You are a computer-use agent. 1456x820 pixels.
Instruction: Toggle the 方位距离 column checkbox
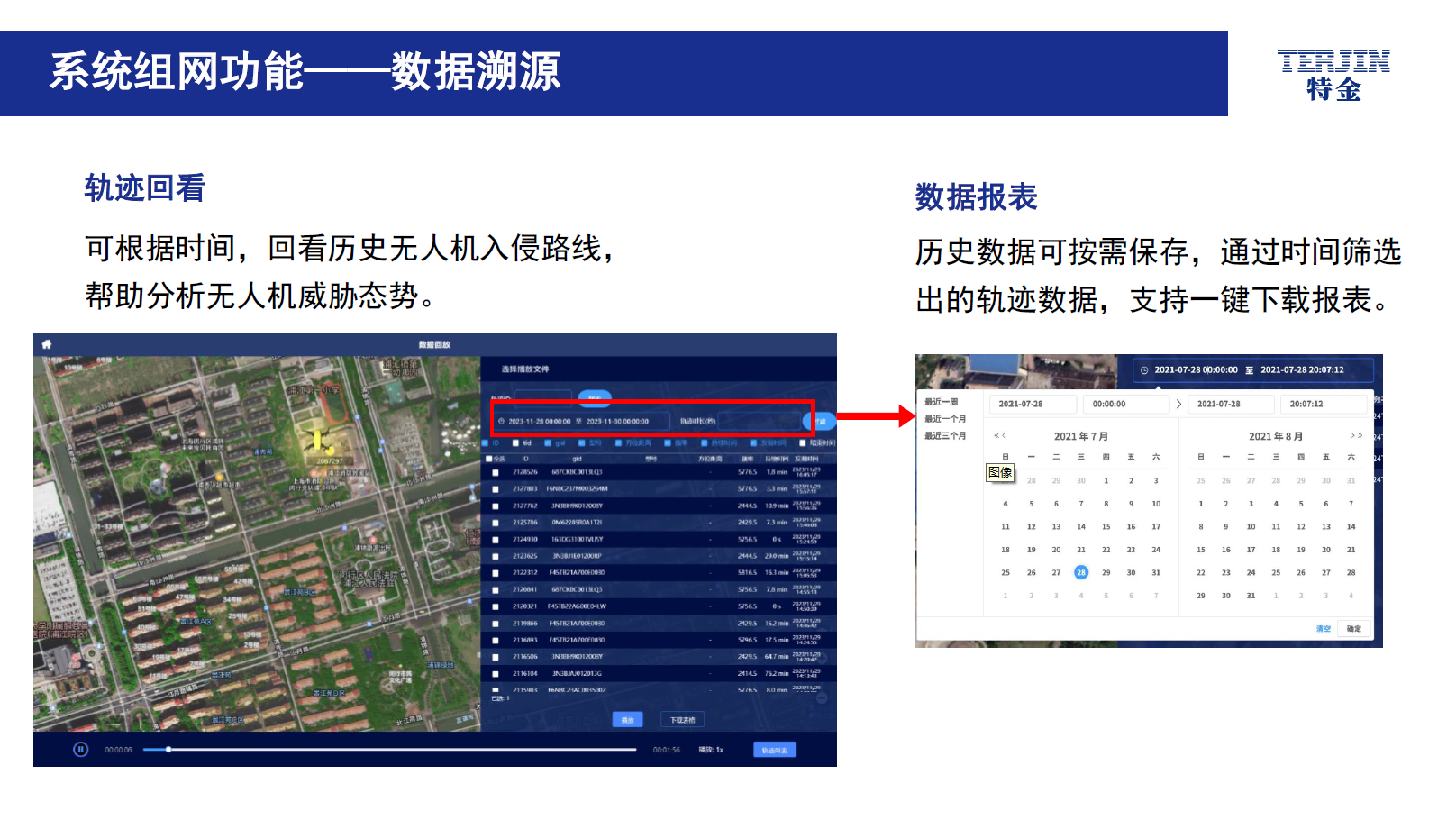pyautogui.click(x=619, y=442)
